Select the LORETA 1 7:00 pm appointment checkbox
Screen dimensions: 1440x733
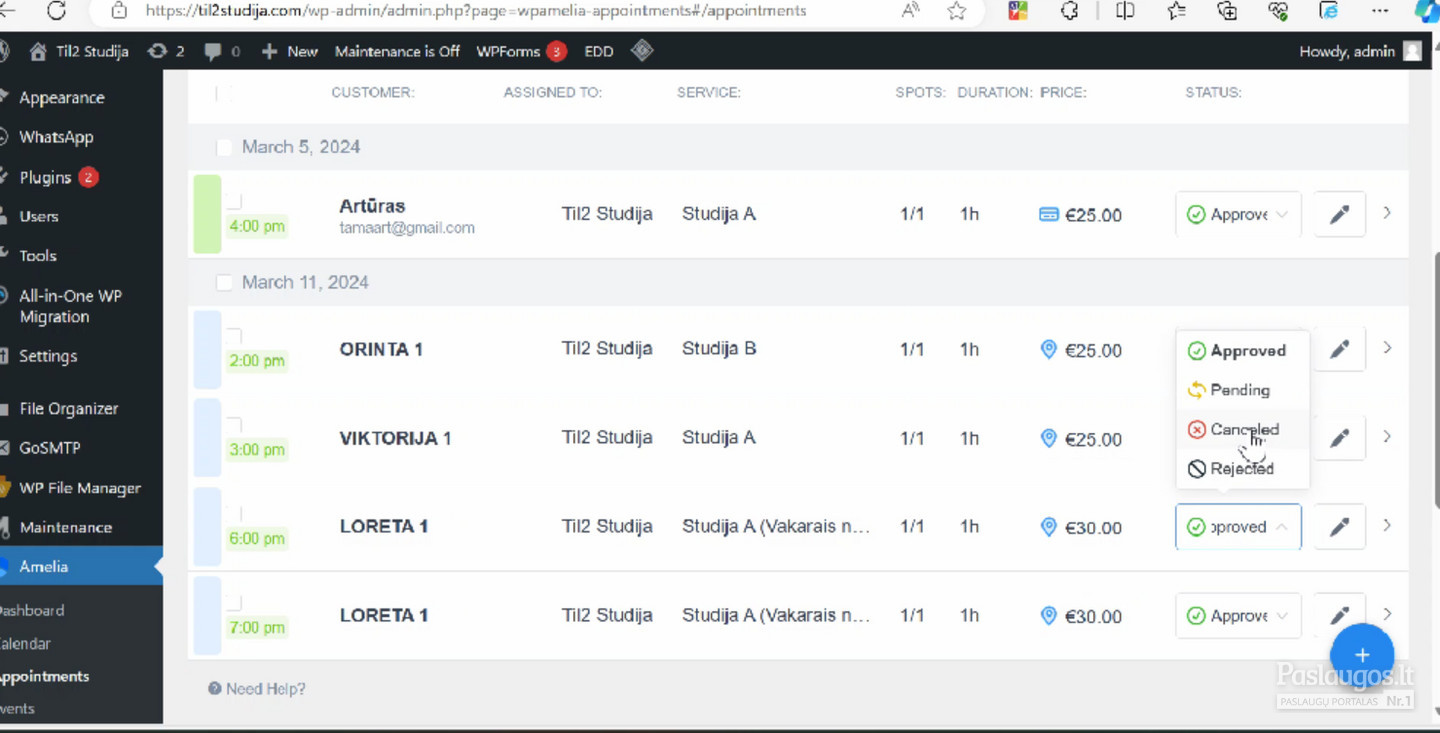[x=234, y=602]
